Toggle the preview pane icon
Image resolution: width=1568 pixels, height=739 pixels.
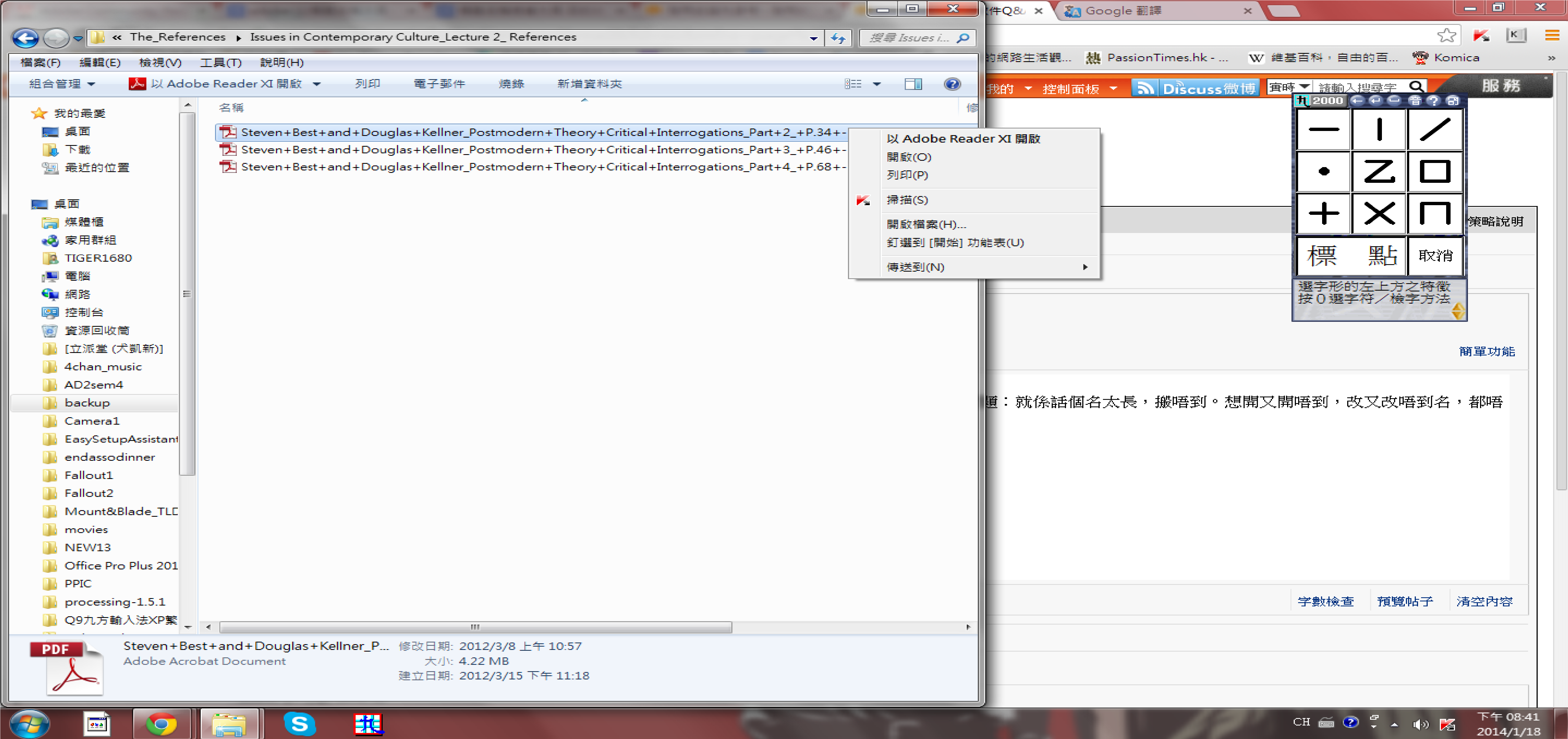(x=913, y=84)
